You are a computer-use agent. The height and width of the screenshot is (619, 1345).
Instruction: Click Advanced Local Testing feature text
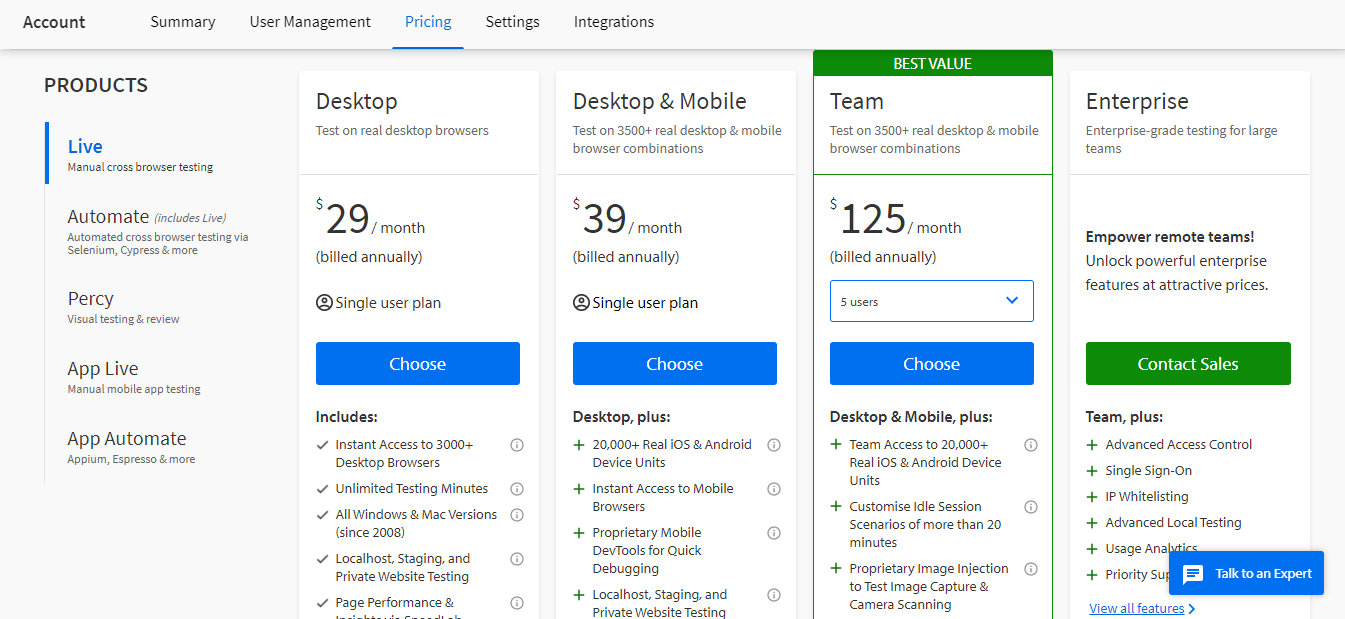(x=1173, y=523)
